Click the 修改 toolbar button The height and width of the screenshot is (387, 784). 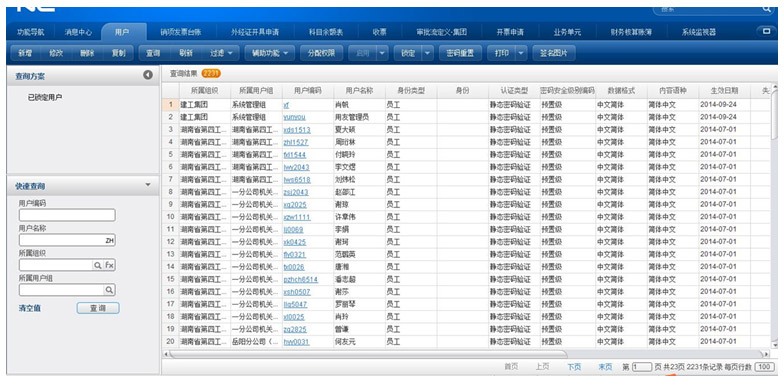pyautogui.click(x=56, y=53)
